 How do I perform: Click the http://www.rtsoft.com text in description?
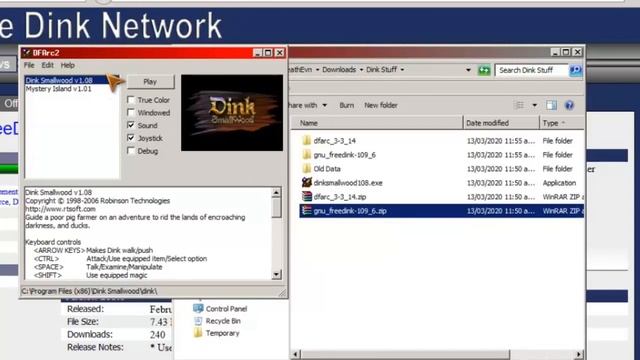tap(60, 209)
